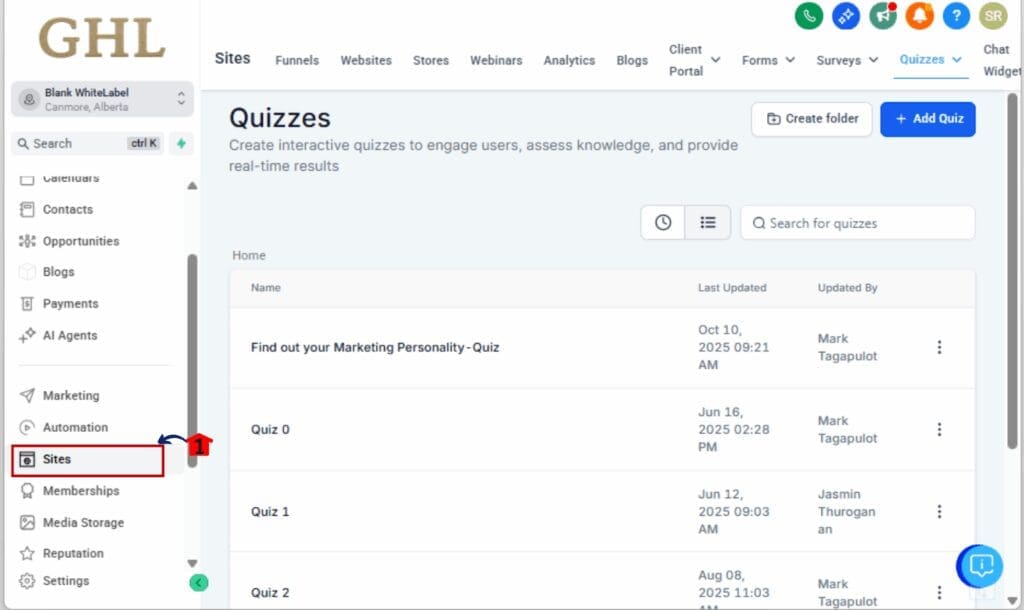Viewport: 1024px width, 610px height.
Task: Collapse the sidebar with green arrow
Action: pos(198,582)
